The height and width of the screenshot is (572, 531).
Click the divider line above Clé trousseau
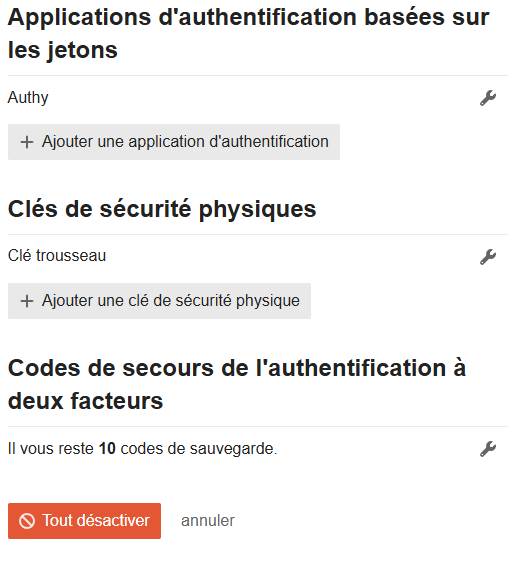258,235
